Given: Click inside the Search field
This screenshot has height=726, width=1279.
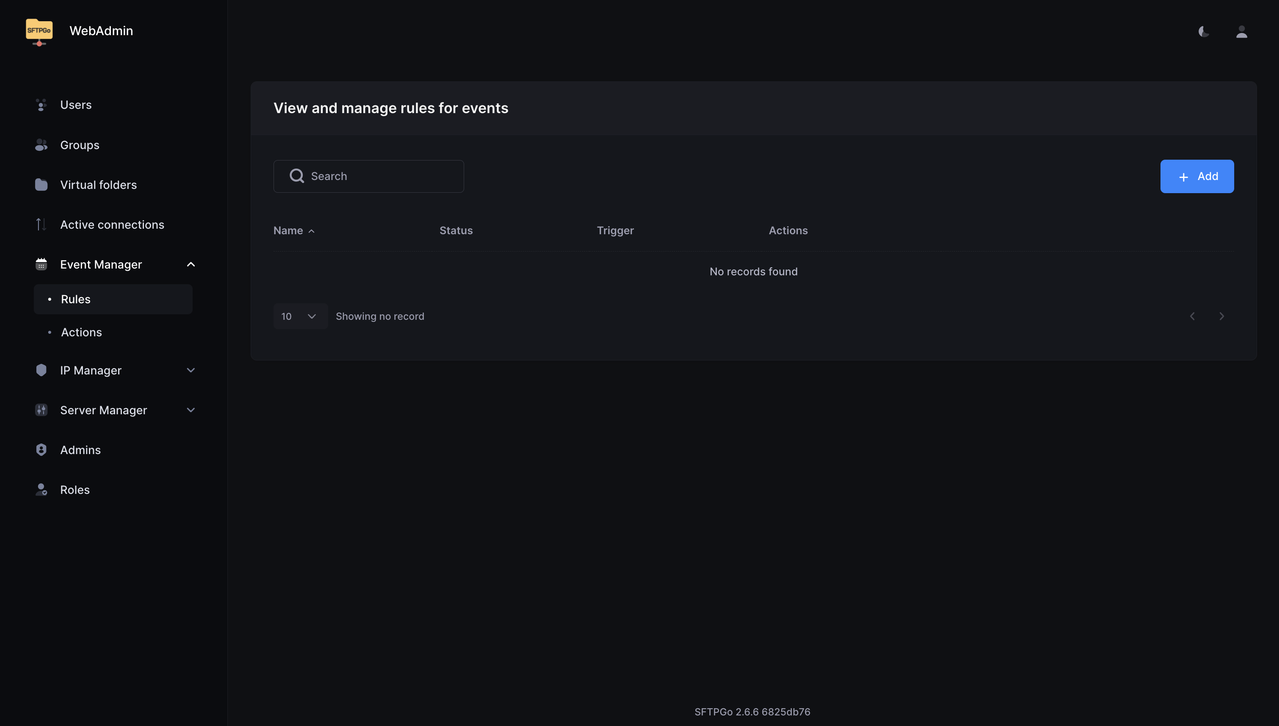Looking at the screenshot, I should coord(370,174).
